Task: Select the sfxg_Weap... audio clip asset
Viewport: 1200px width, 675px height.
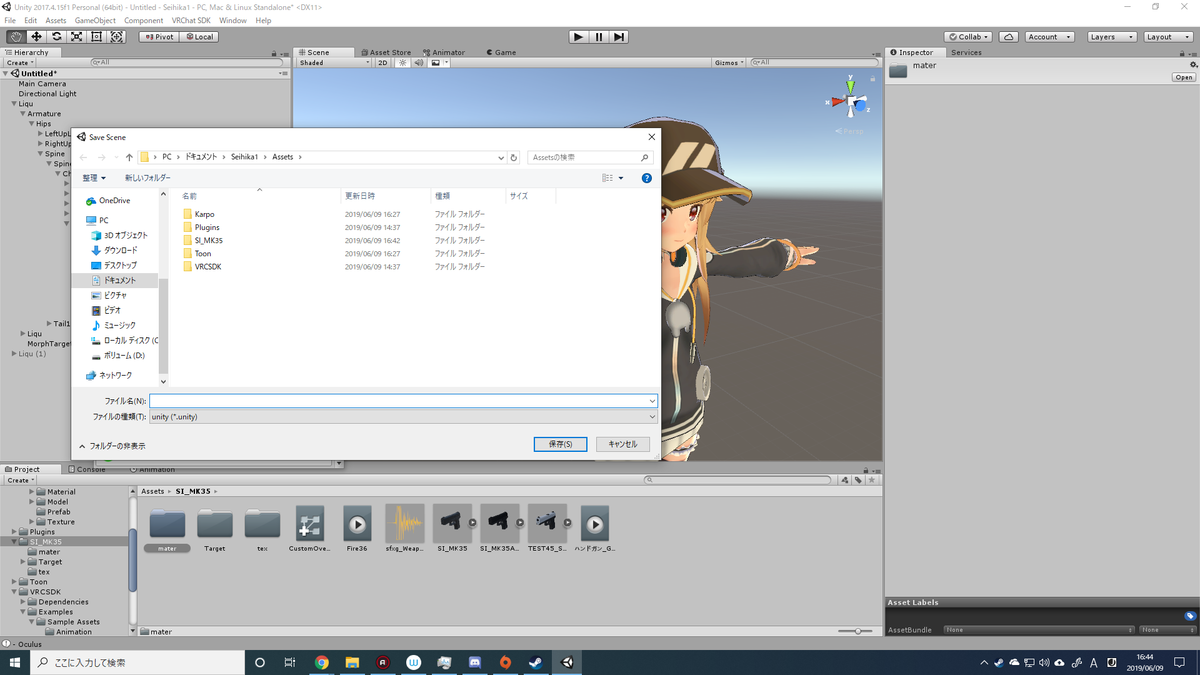Action: 405,529
